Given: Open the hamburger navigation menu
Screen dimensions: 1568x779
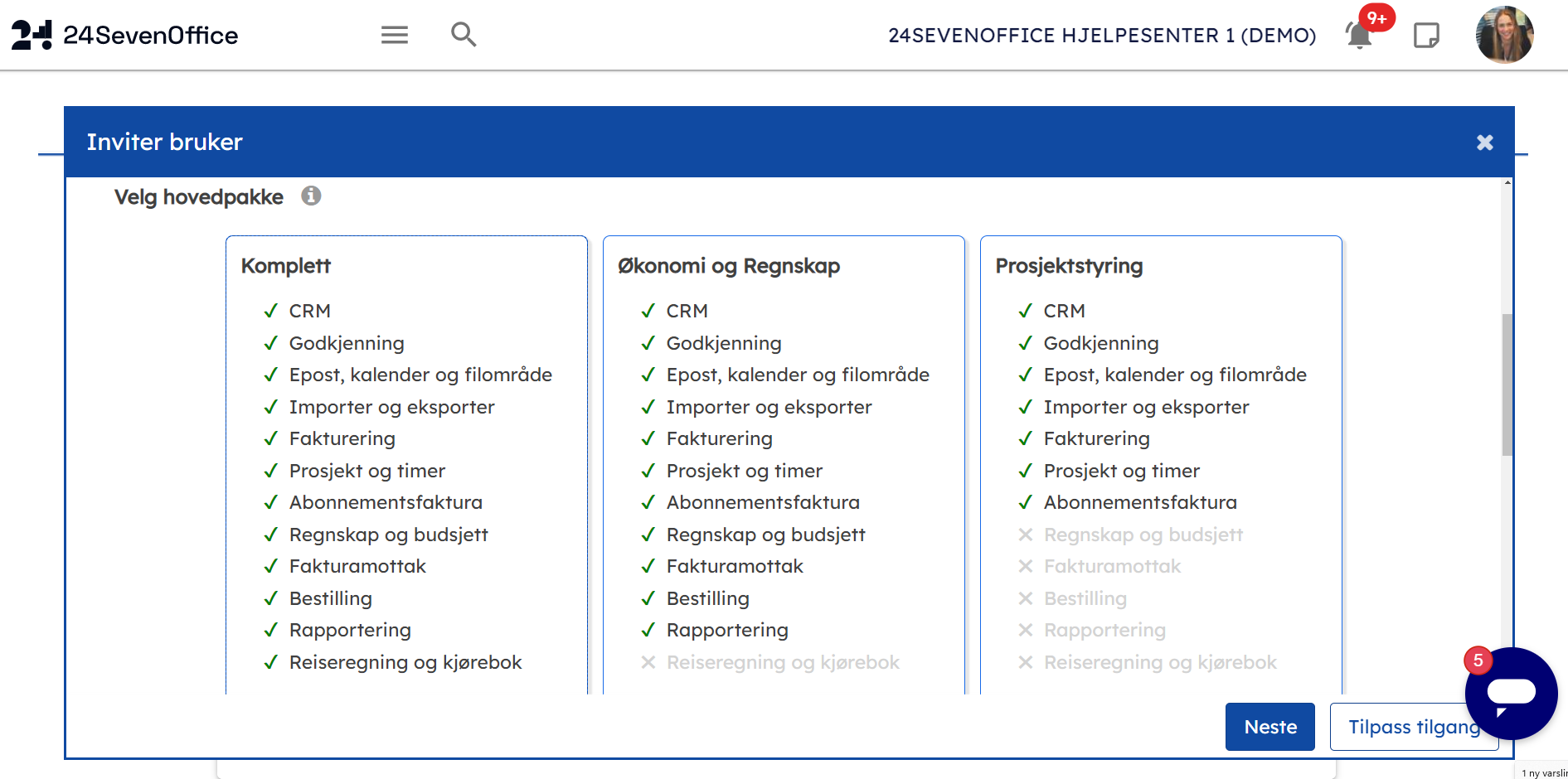Looking at the screenshot, I should tap(395, 35).
